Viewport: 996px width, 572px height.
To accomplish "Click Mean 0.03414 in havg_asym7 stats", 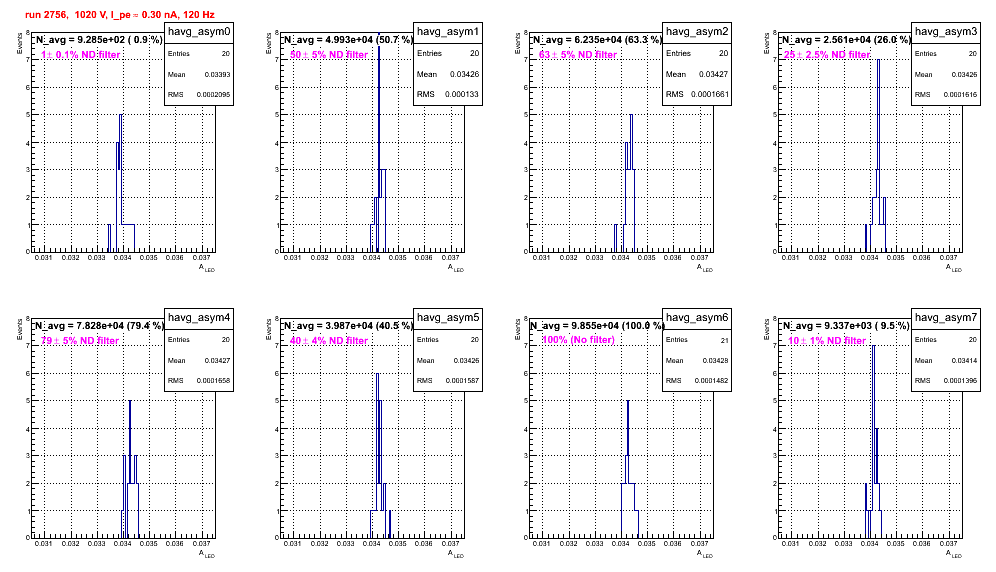I will click(x=946, y=360).
